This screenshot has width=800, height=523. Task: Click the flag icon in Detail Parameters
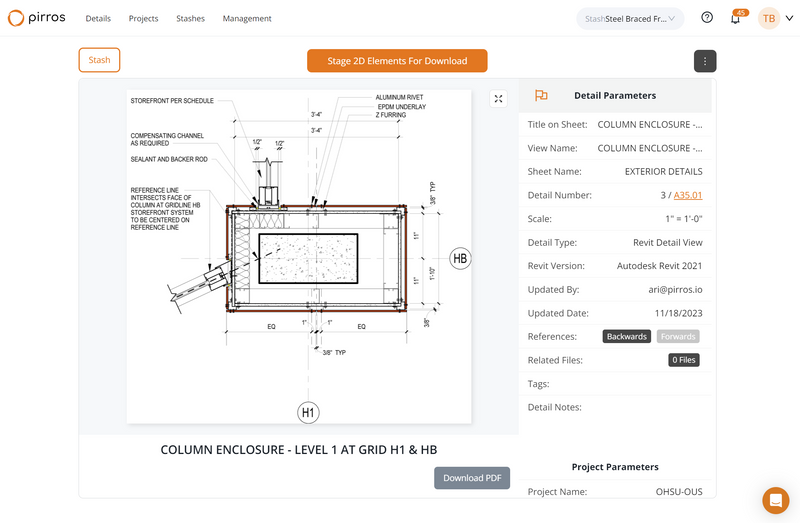click(541, 96)
